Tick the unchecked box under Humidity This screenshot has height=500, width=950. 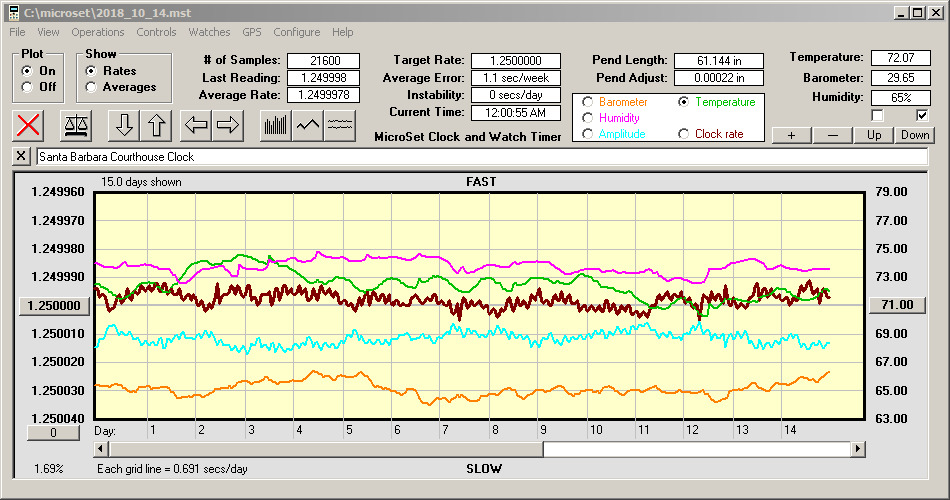[x=877, y=115]
